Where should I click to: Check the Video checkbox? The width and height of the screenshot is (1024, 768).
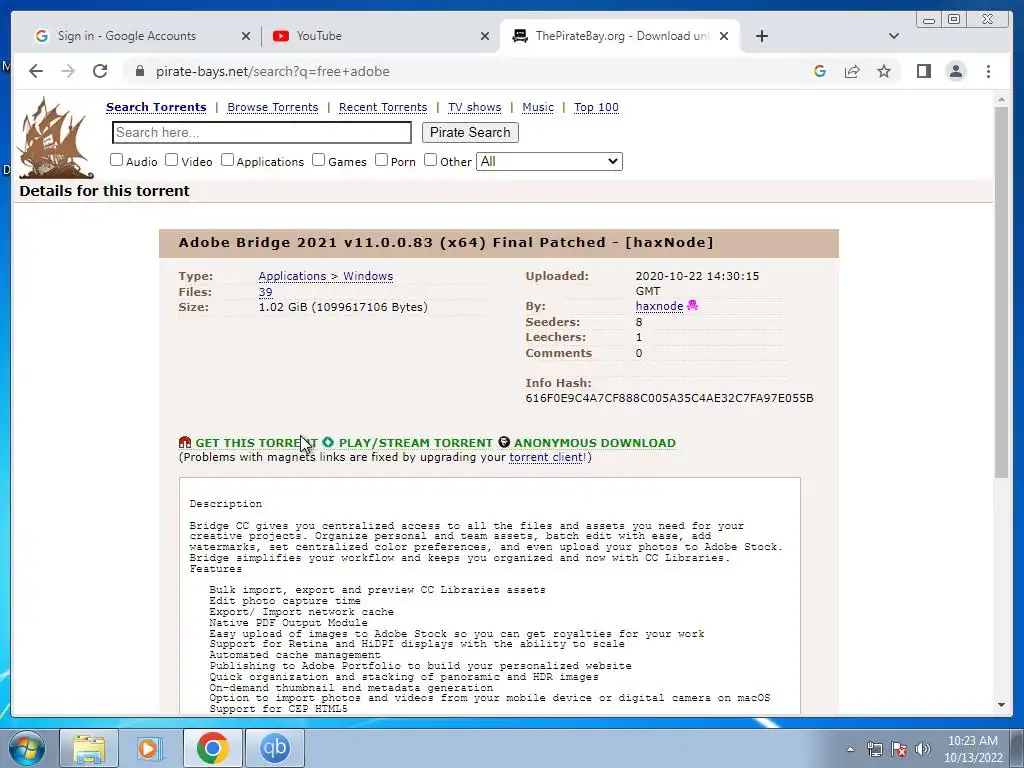click(172, 160)
